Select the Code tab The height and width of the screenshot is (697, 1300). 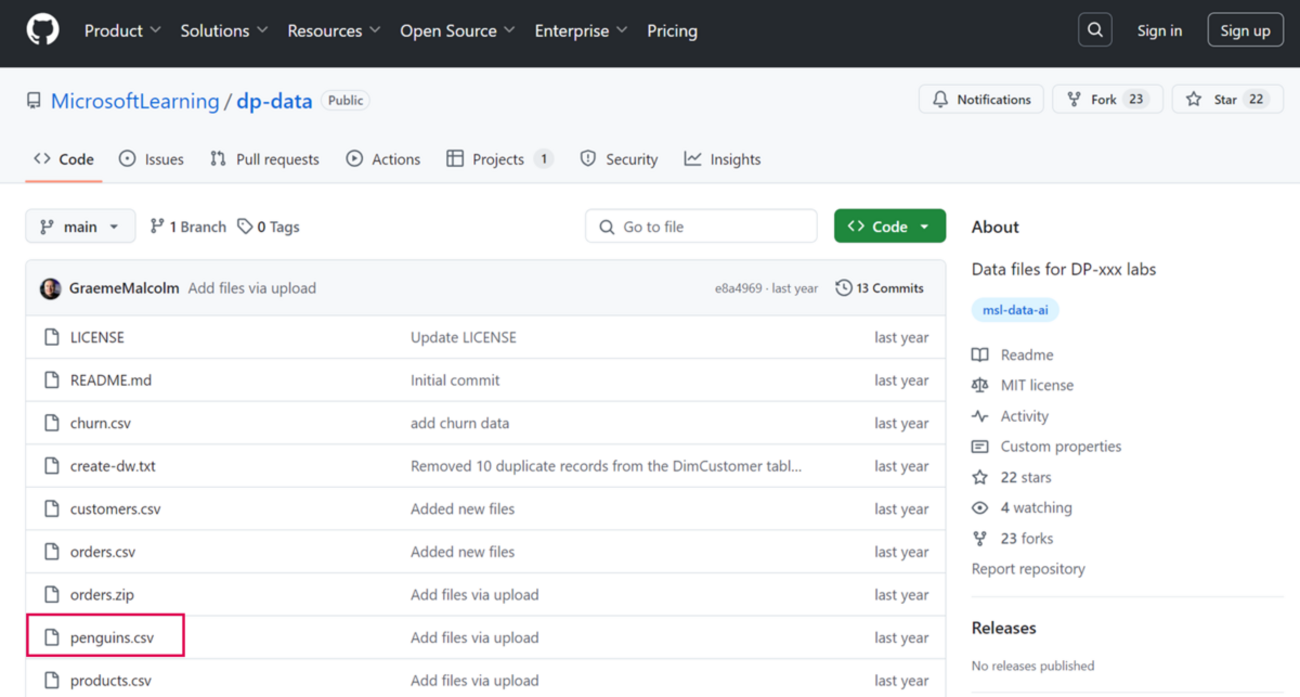[x=64, y=159]
